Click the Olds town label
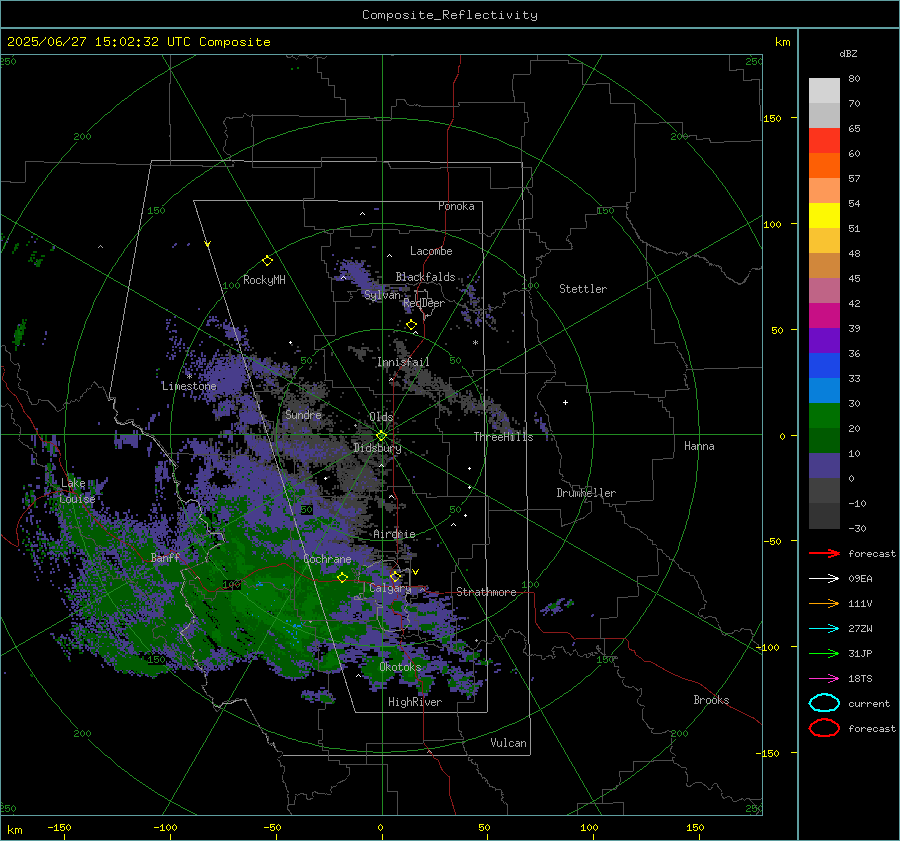The image size is (900, 841). click(x=381, y=417)
